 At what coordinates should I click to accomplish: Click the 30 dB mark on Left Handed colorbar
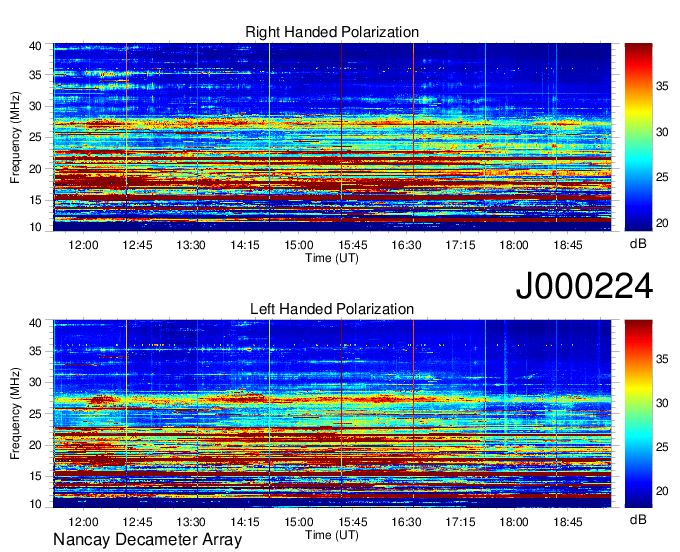pyautogui.click(x=662, y=403)
